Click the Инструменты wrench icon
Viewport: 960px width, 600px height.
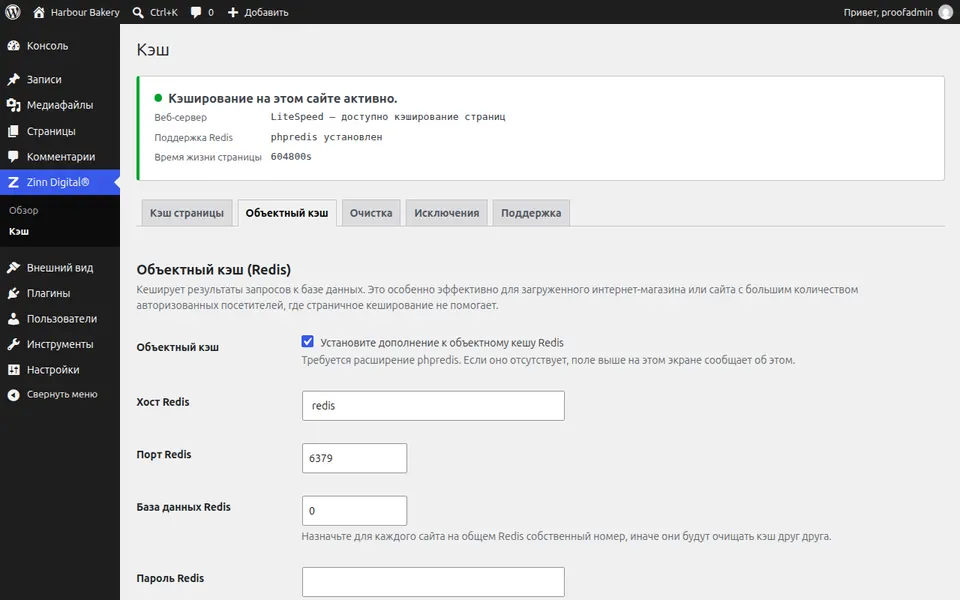(x=13, y=345)
